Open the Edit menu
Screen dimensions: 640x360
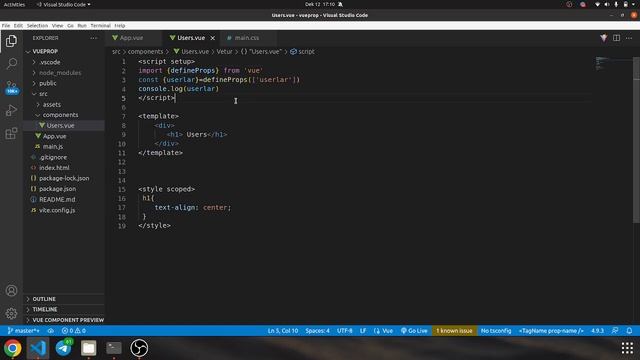point(18,25)
